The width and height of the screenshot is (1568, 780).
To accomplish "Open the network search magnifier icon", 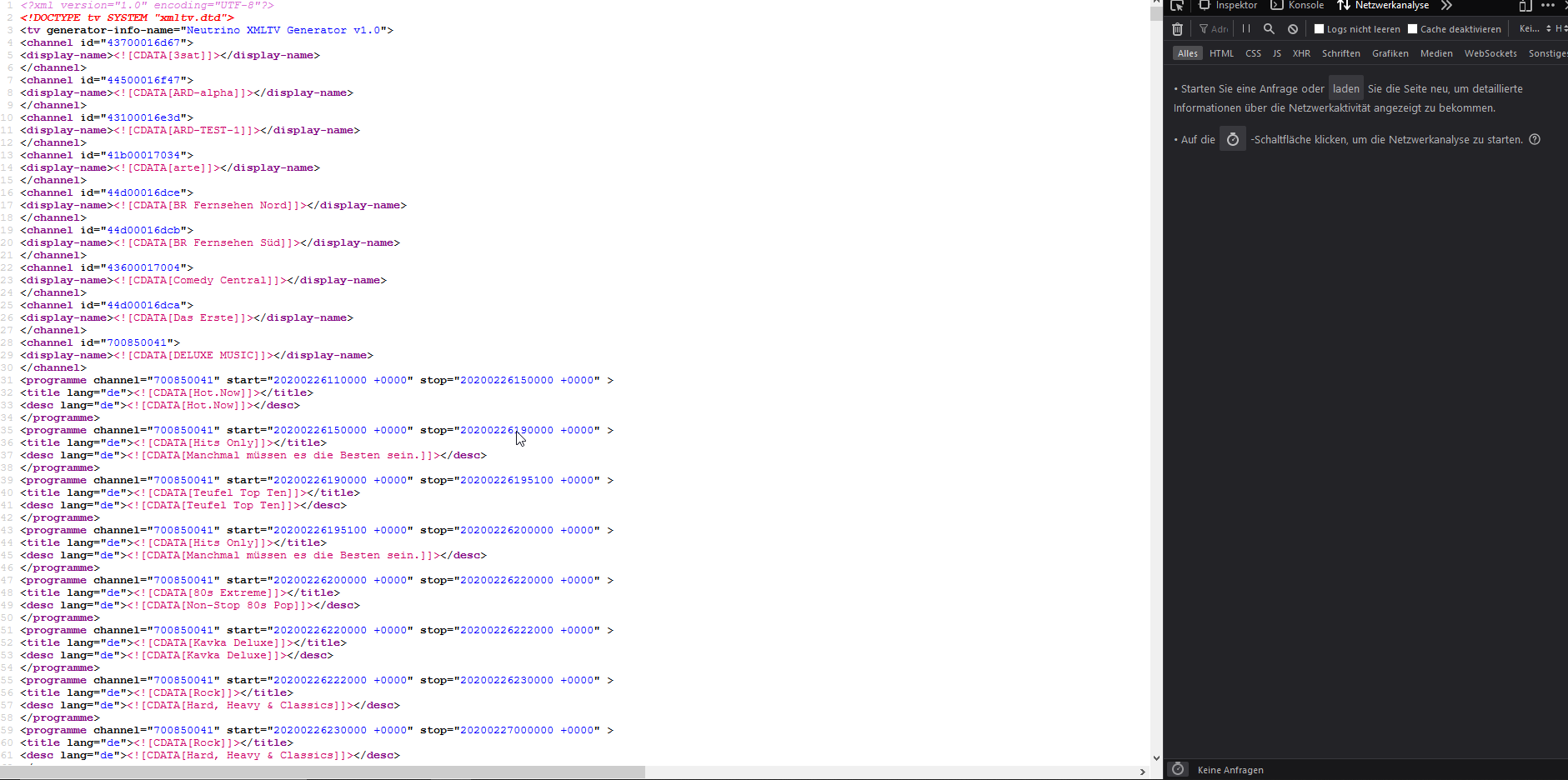I will coord(1269,29).
